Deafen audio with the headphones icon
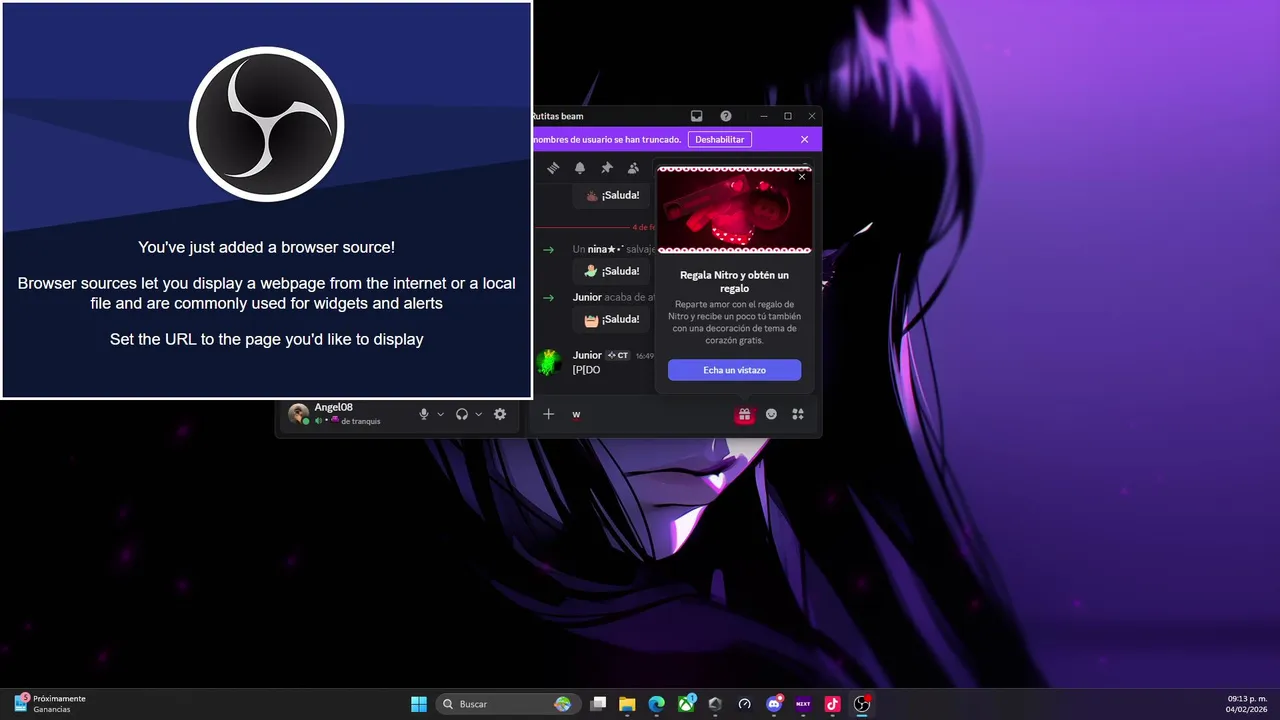The height and width of the screenshot is (720, 1280). tap(462, 414)
